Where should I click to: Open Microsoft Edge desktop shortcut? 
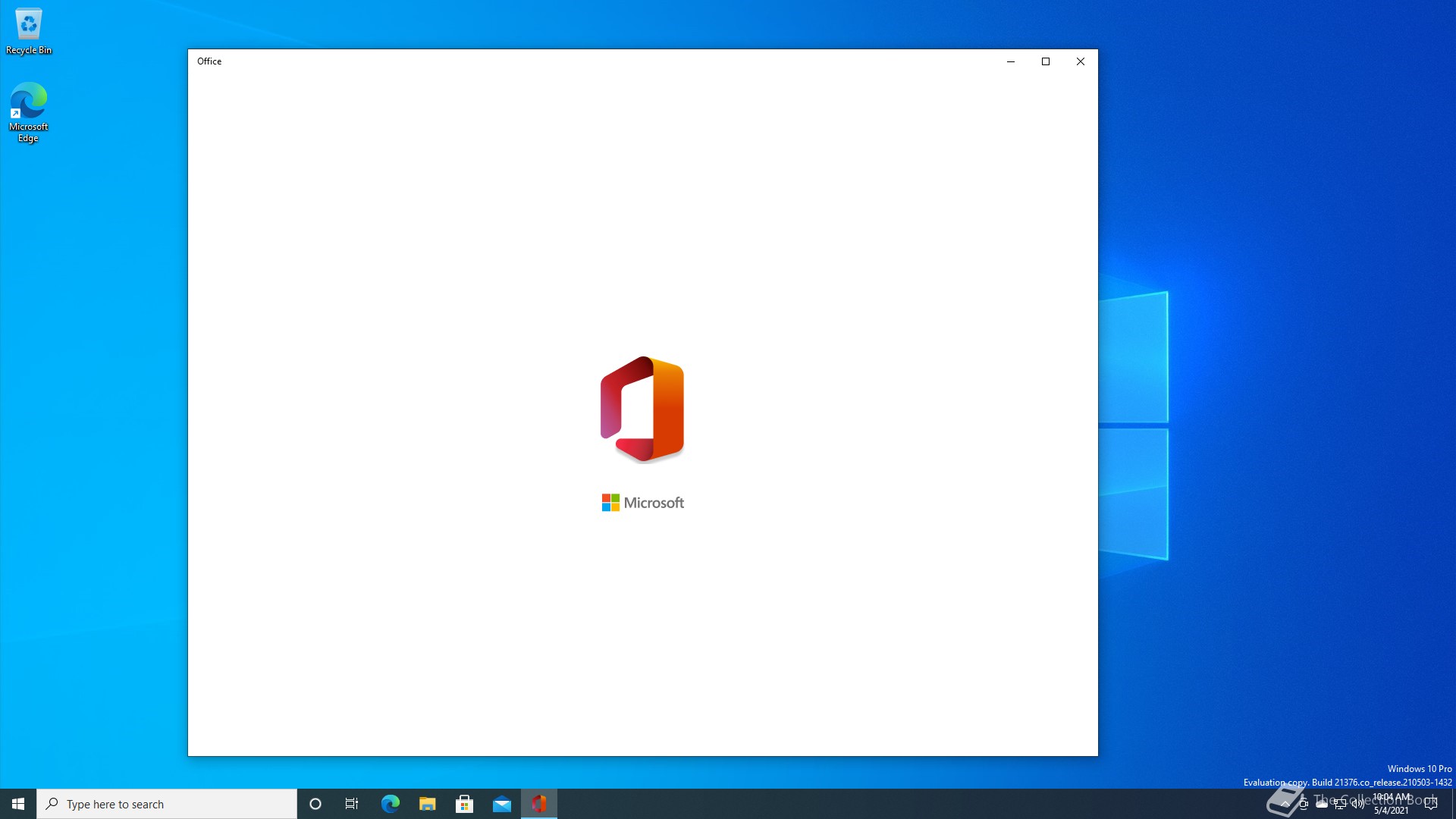tap(29, 111)
